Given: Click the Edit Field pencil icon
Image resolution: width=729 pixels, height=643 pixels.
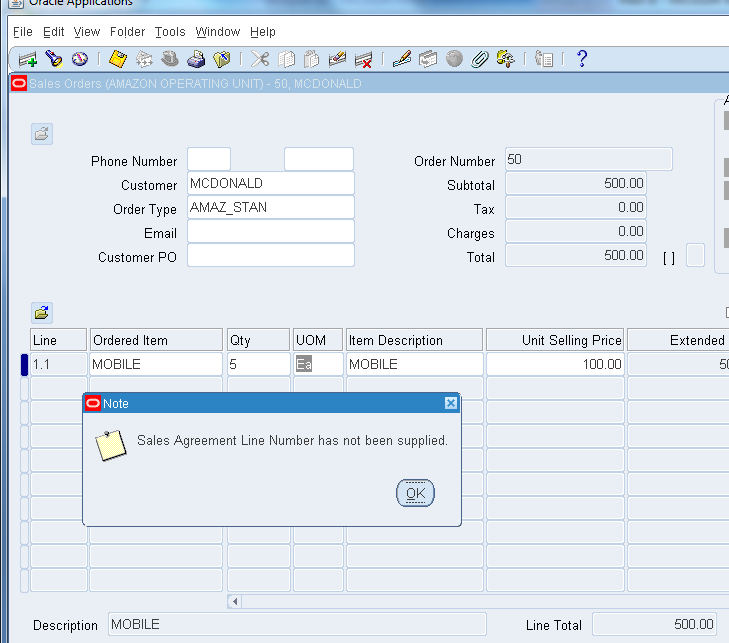Looking at the screenshot, I should 402,59.
